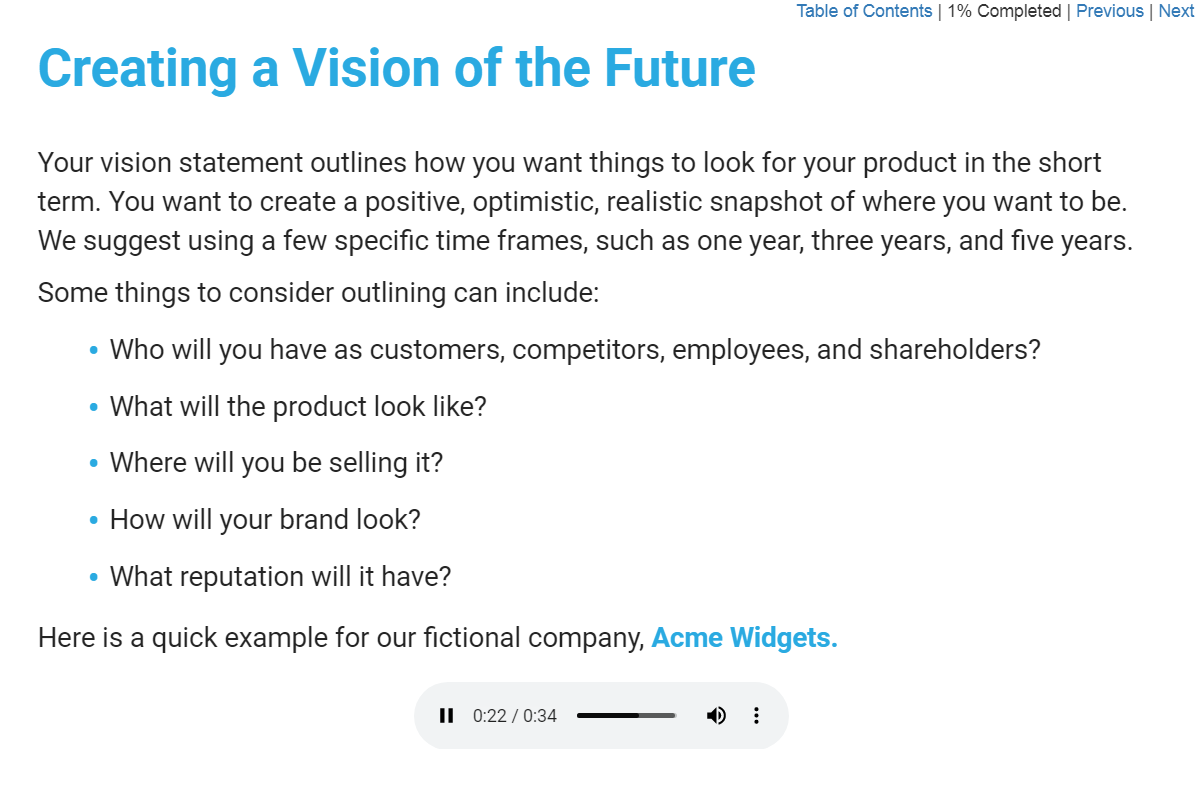Click the 'How will your brand look?' bullet
The height and width of the screenshot is (791, 1201).
(x=265, y=520)
